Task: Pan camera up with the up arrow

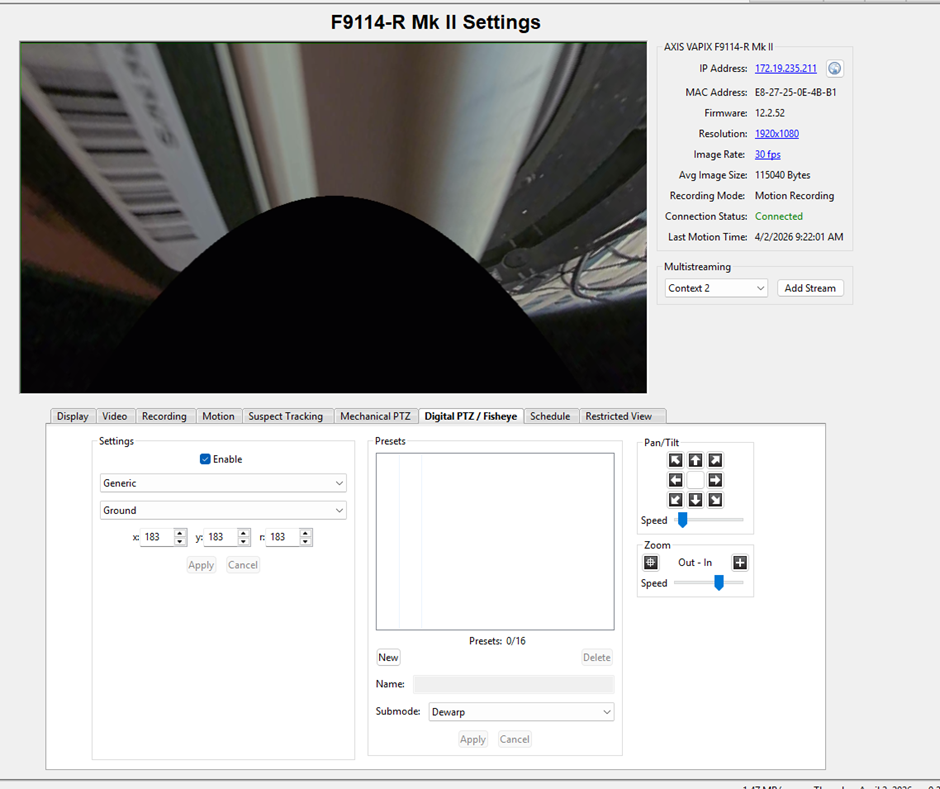Action: pos(695,461)
